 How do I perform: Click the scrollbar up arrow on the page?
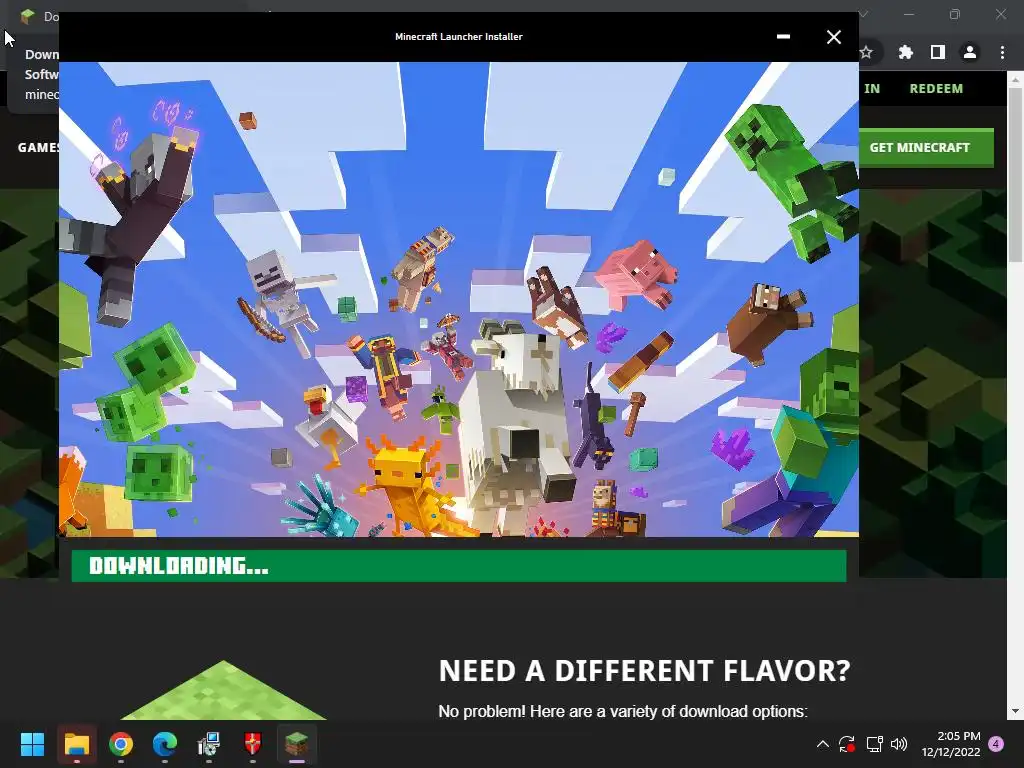coord(1015,79)
